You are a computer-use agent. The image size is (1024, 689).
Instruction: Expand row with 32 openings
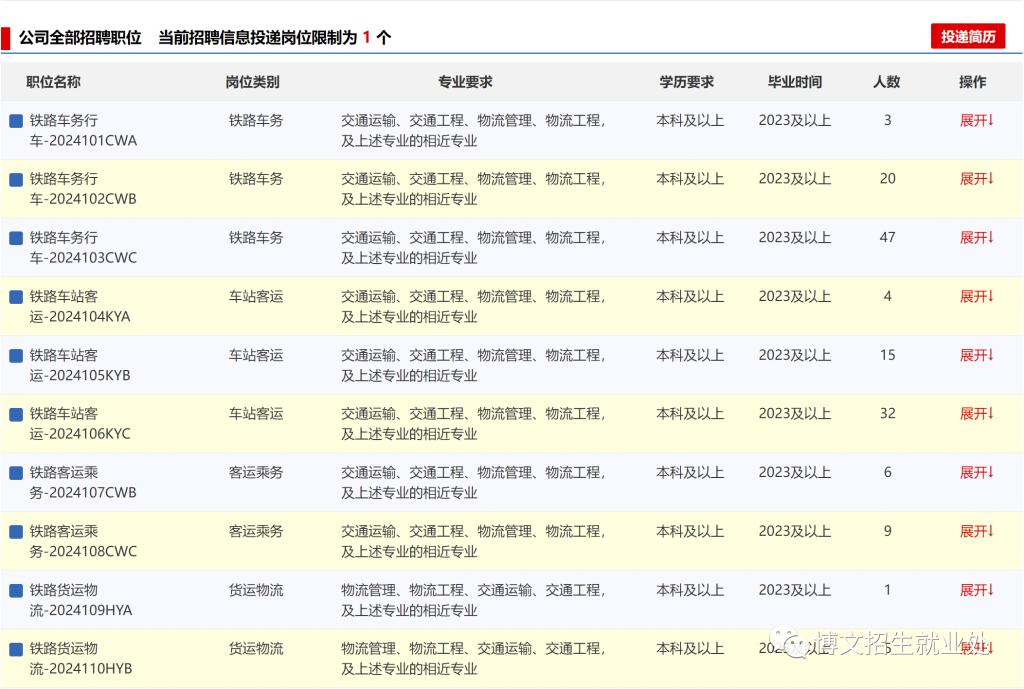tap(976, 414)
